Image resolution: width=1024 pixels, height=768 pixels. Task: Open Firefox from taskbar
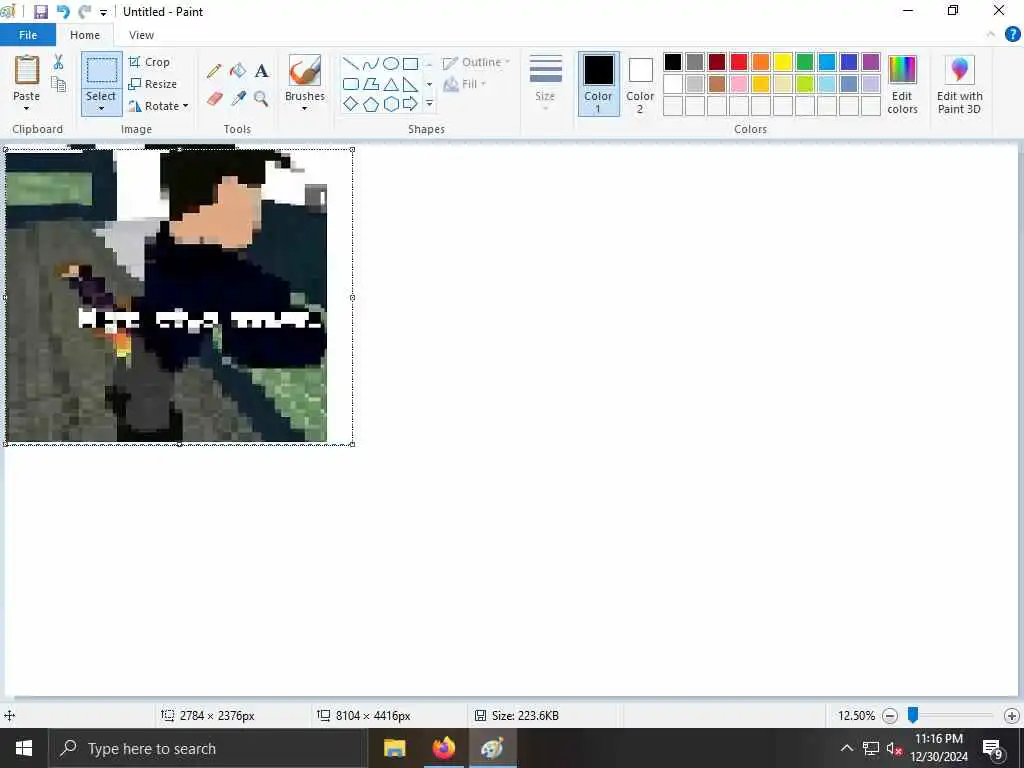tap(443, 748)
